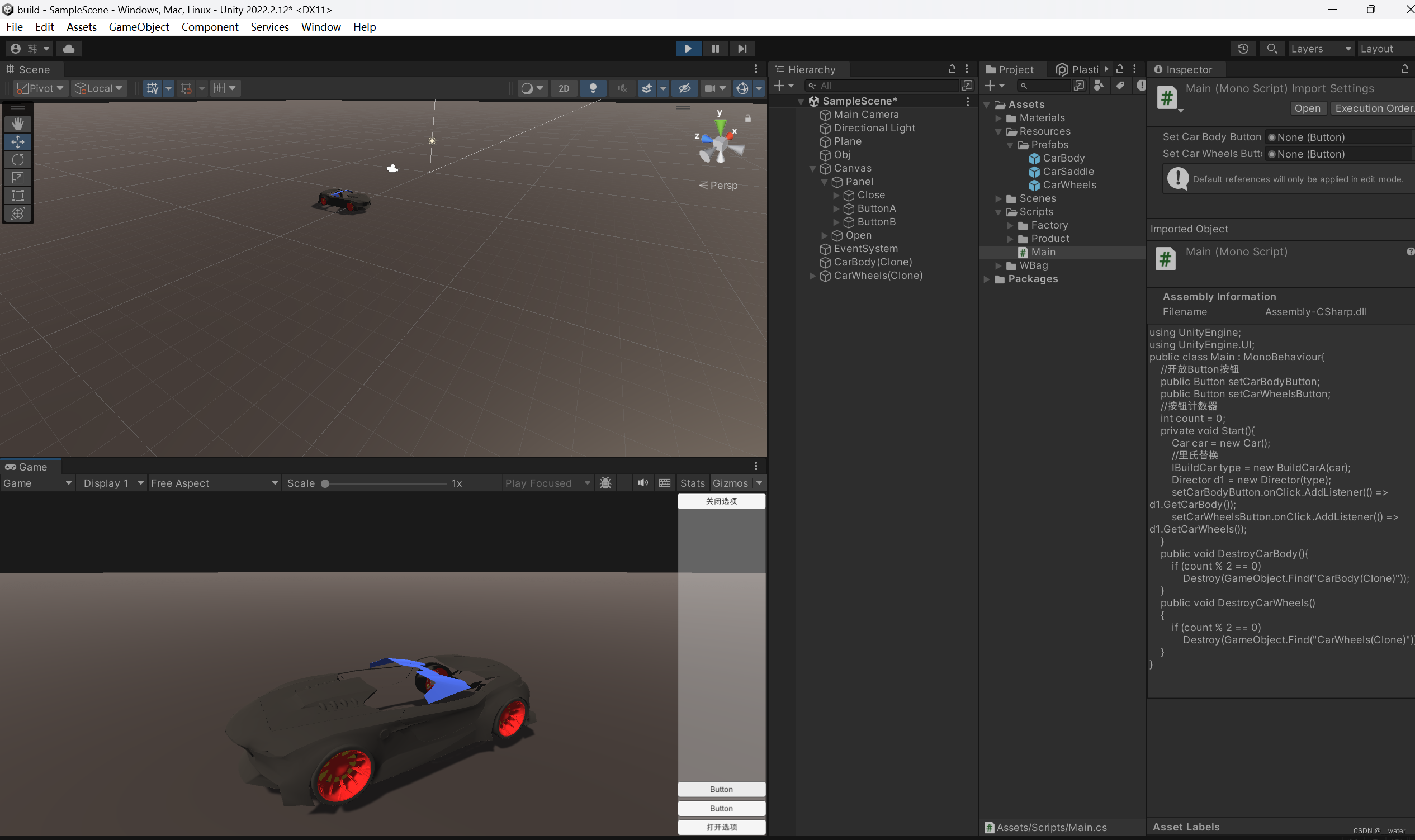Image resolution: width=1415 pixels, height=840 pixels.
Task: Select the Hand view tool
Action: point(17,124)
